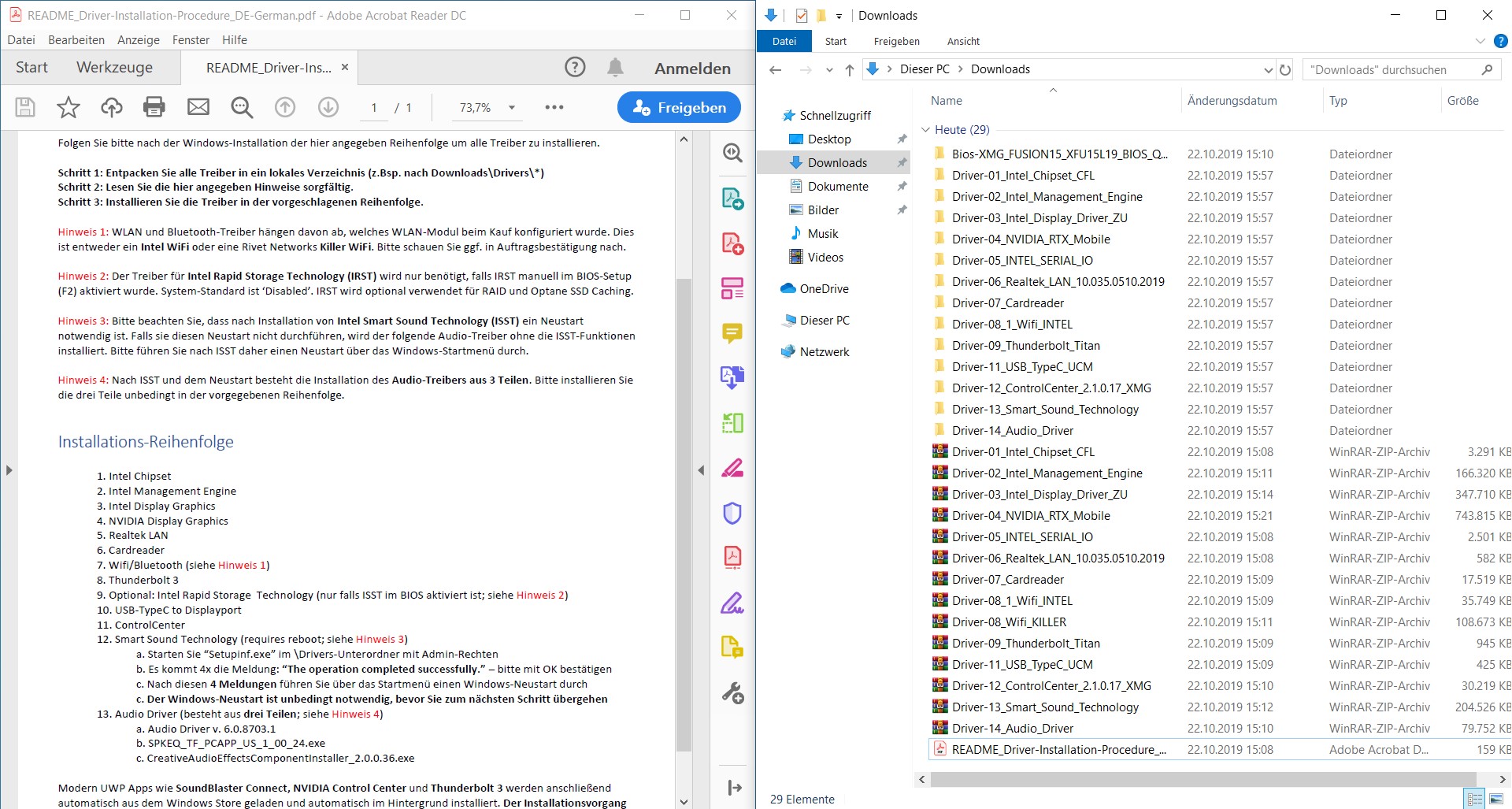This screenshot has width=1512, height=809.
Task: Expand the right tools pane arrow icon
Action: click(x=735, y=787)
